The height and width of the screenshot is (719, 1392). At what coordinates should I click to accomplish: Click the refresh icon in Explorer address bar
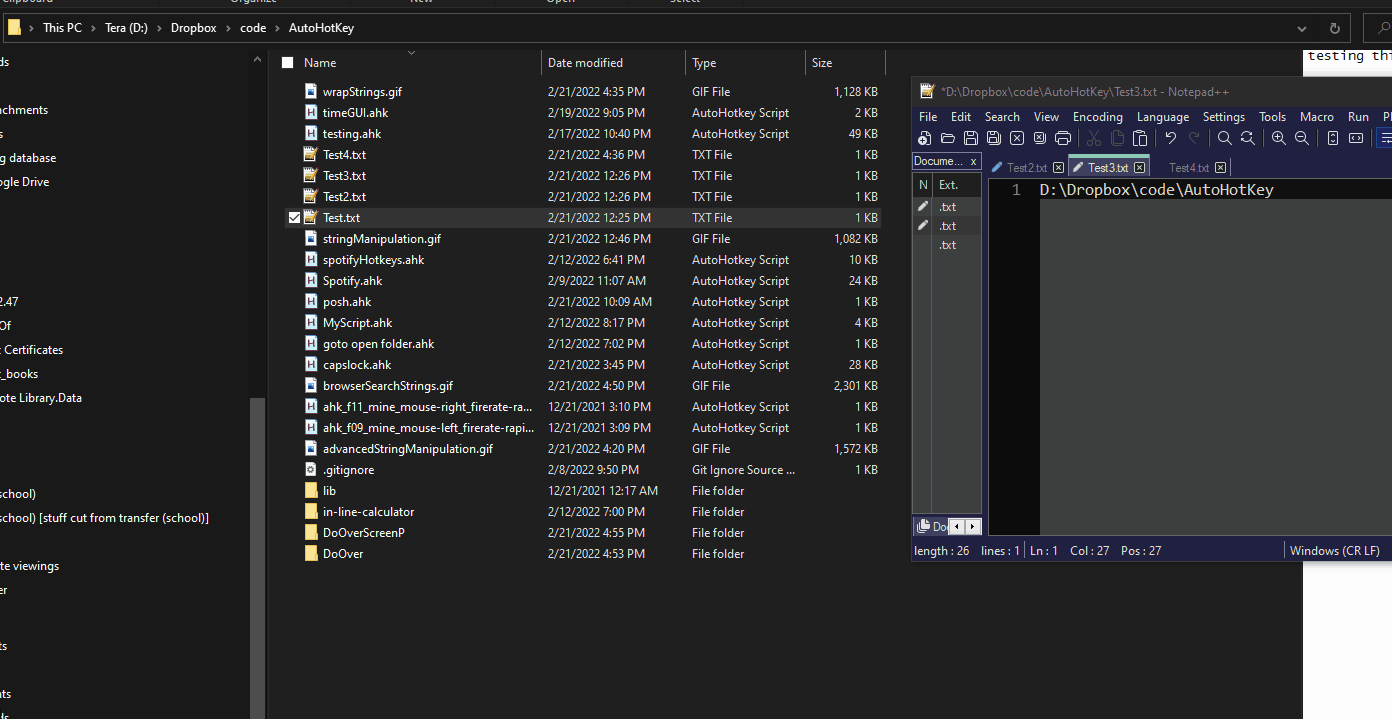[x=1334, y=28]
